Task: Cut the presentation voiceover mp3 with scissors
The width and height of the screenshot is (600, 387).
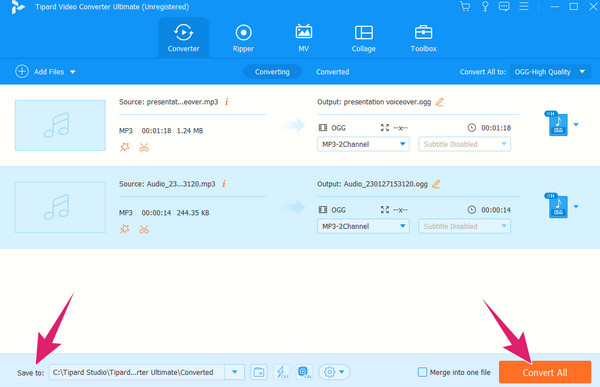Action: [144, 147]
